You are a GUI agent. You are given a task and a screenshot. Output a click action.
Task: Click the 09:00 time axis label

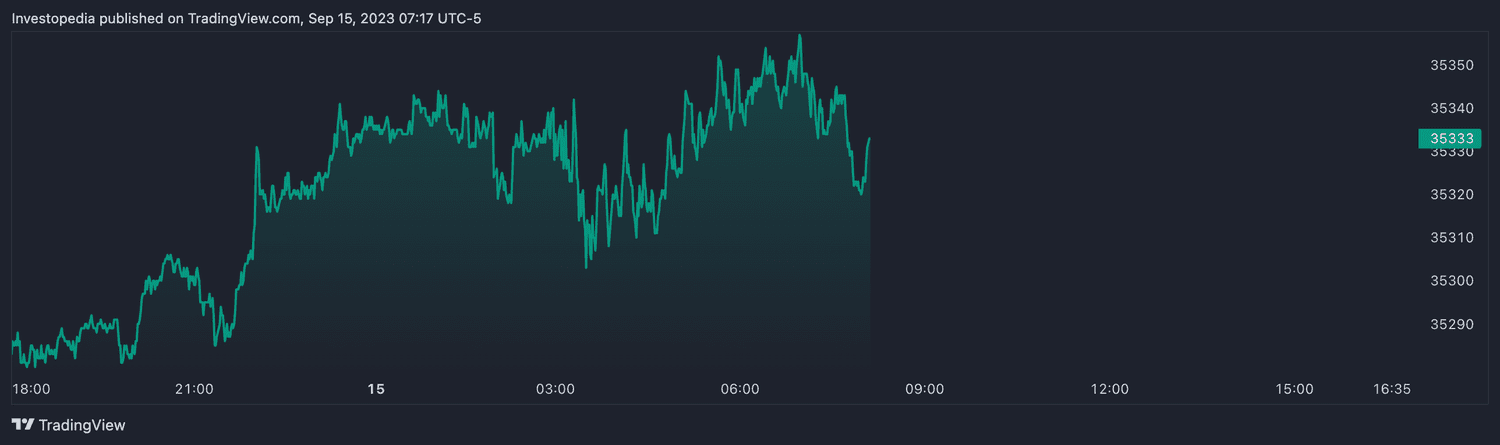tap(925, 389)
